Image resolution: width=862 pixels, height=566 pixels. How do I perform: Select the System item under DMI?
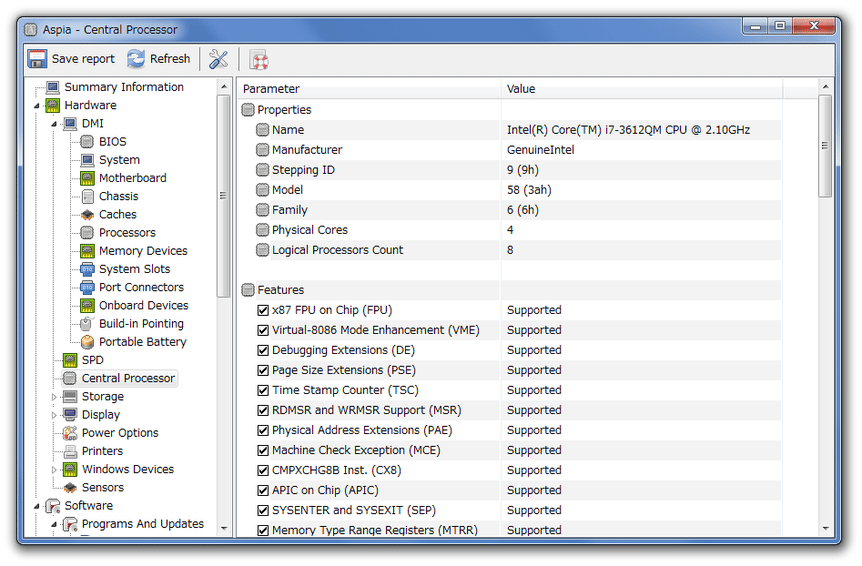point(119,160)
